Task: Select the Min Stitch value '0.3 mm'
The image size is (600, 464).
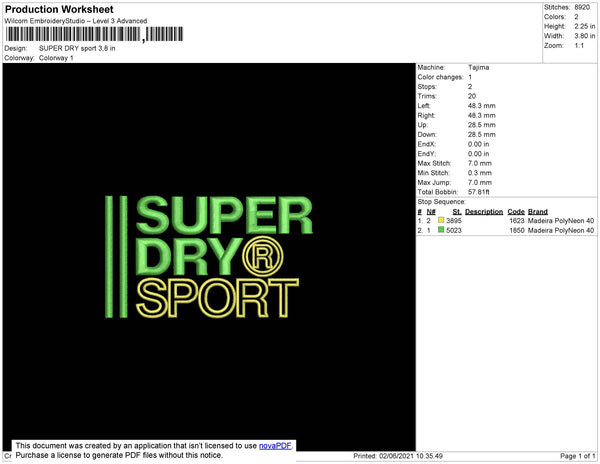Action: (480, 173)
